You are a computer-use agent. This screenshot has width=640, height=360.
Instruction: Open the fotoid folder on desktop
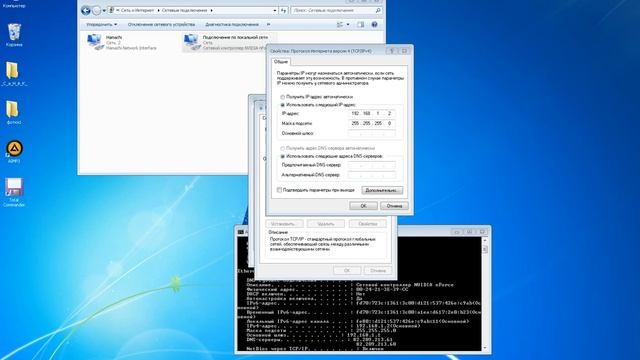click(13, 112)
